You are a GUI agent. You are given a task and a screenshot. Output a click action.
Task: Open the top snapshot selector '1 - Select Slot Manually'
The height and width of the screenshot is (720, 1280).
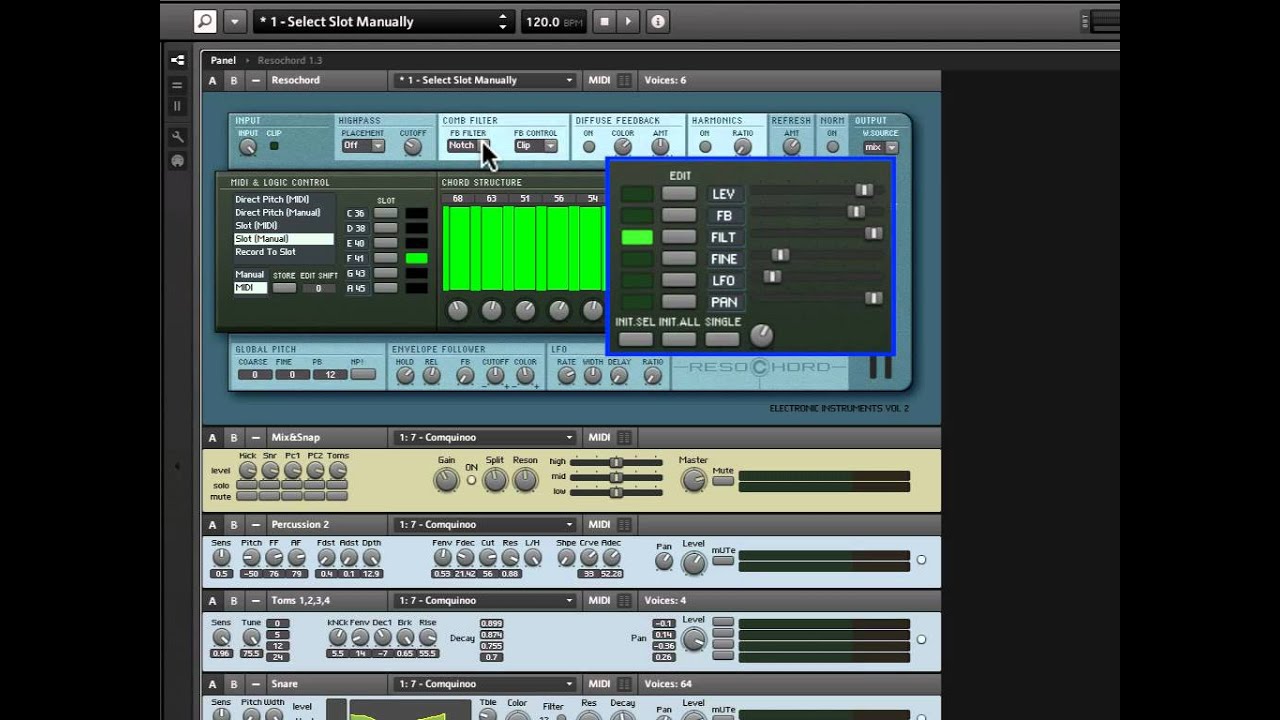pyautogui.click(x=383, y=21)
